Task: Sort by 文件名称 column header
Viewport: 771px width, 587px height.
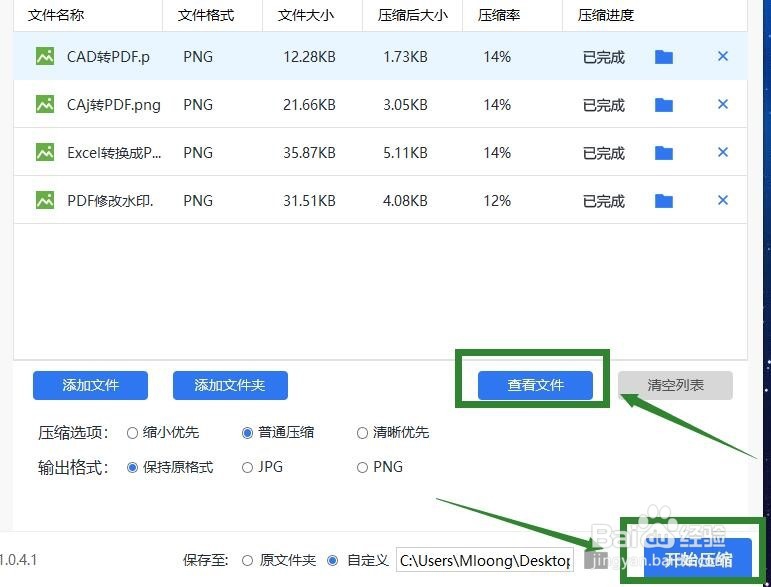Action: point(56,15)
